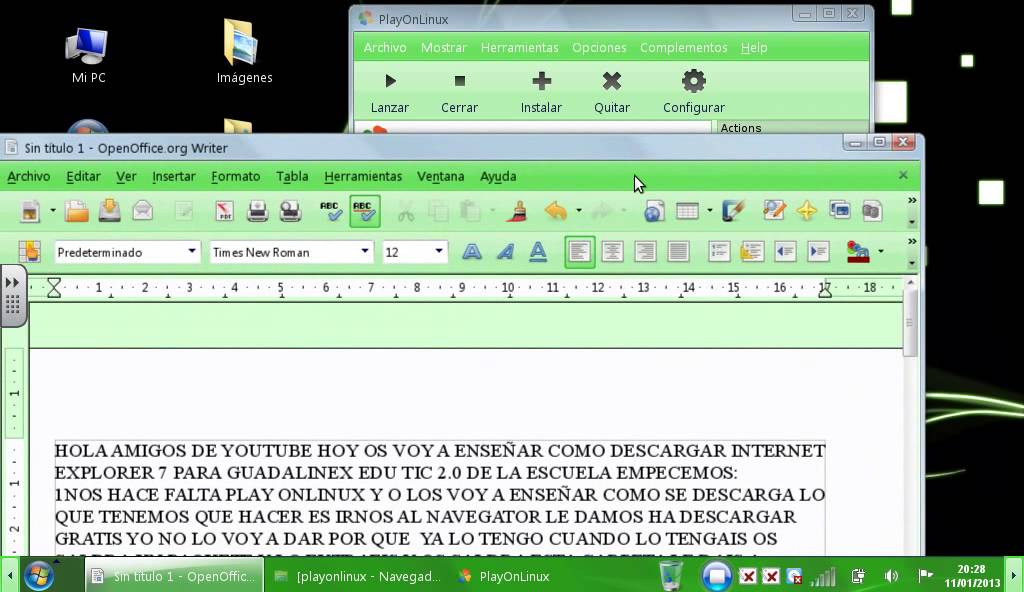Click the Copy icon in Writer toolbar
This screenshot has width=1024, height=592.
(438, 211)
